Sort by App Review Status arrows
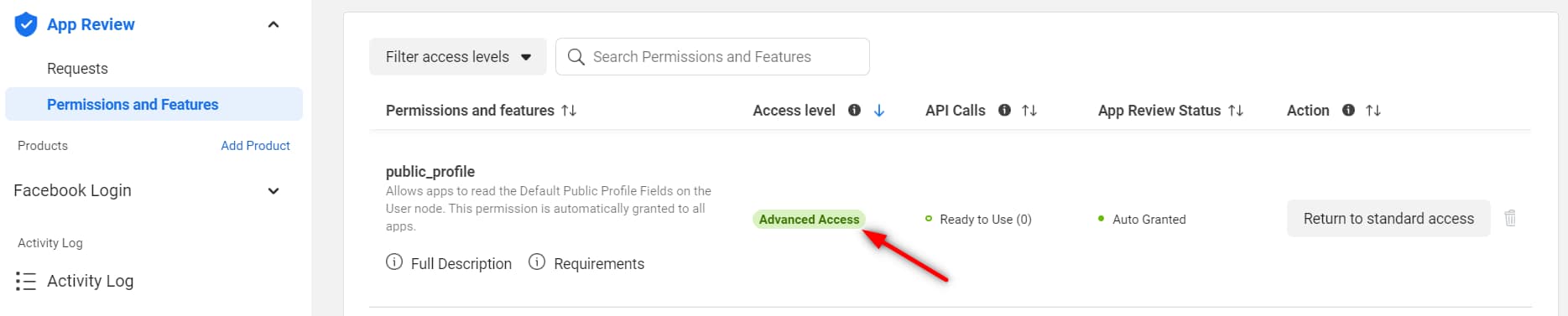The height and width of the screenshot is (316, 1568). click(1236, 111)
